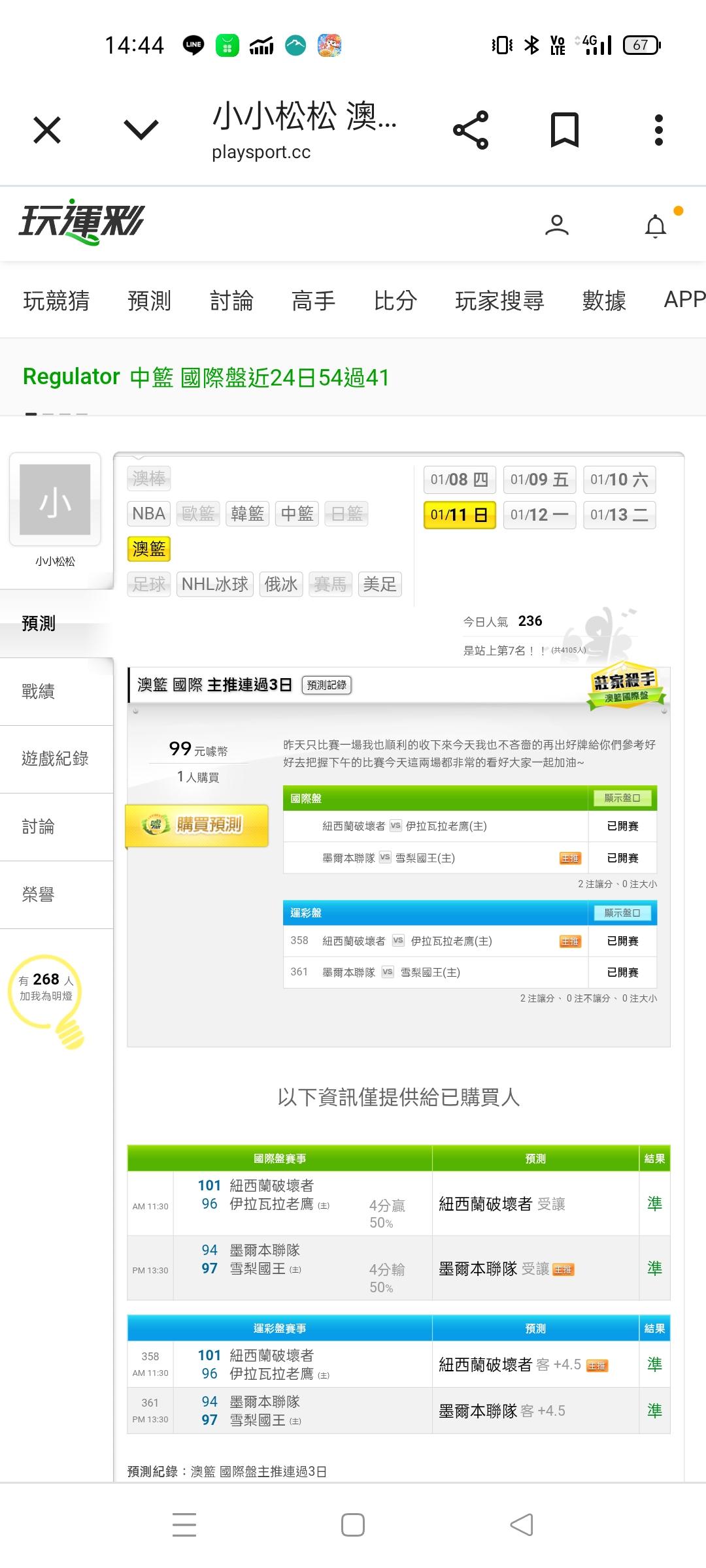Screen dimensions: 706x1568
Task: Tap 紐西蘭破壞者 受讓 prediction cell
Action: pyautogui.click(x=535, y=1203)
